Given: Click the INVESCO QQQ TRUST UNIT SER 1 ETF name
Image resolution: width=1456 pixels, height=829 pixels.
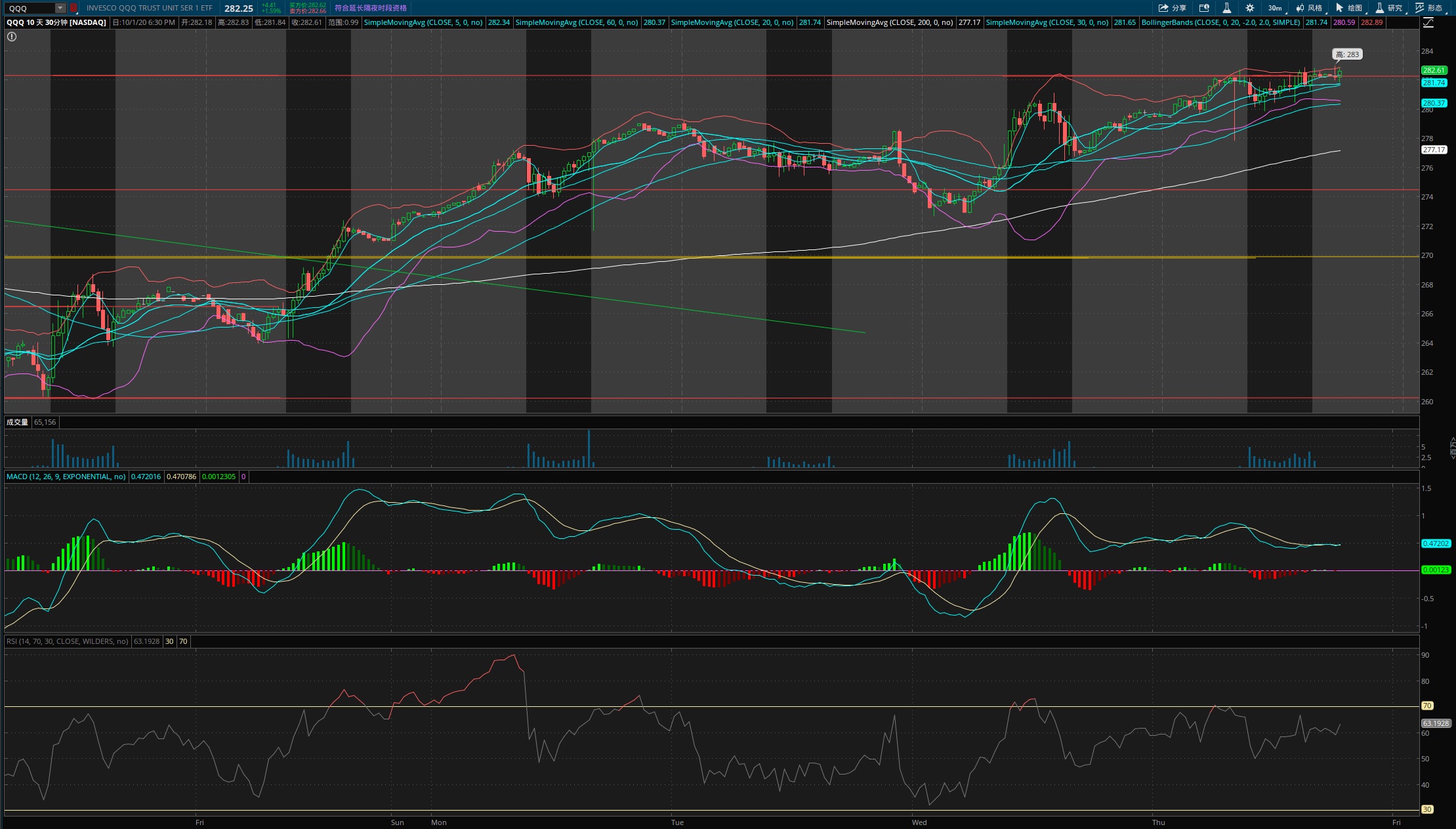Looking at the screenshot, I should [x=150, y=8].
